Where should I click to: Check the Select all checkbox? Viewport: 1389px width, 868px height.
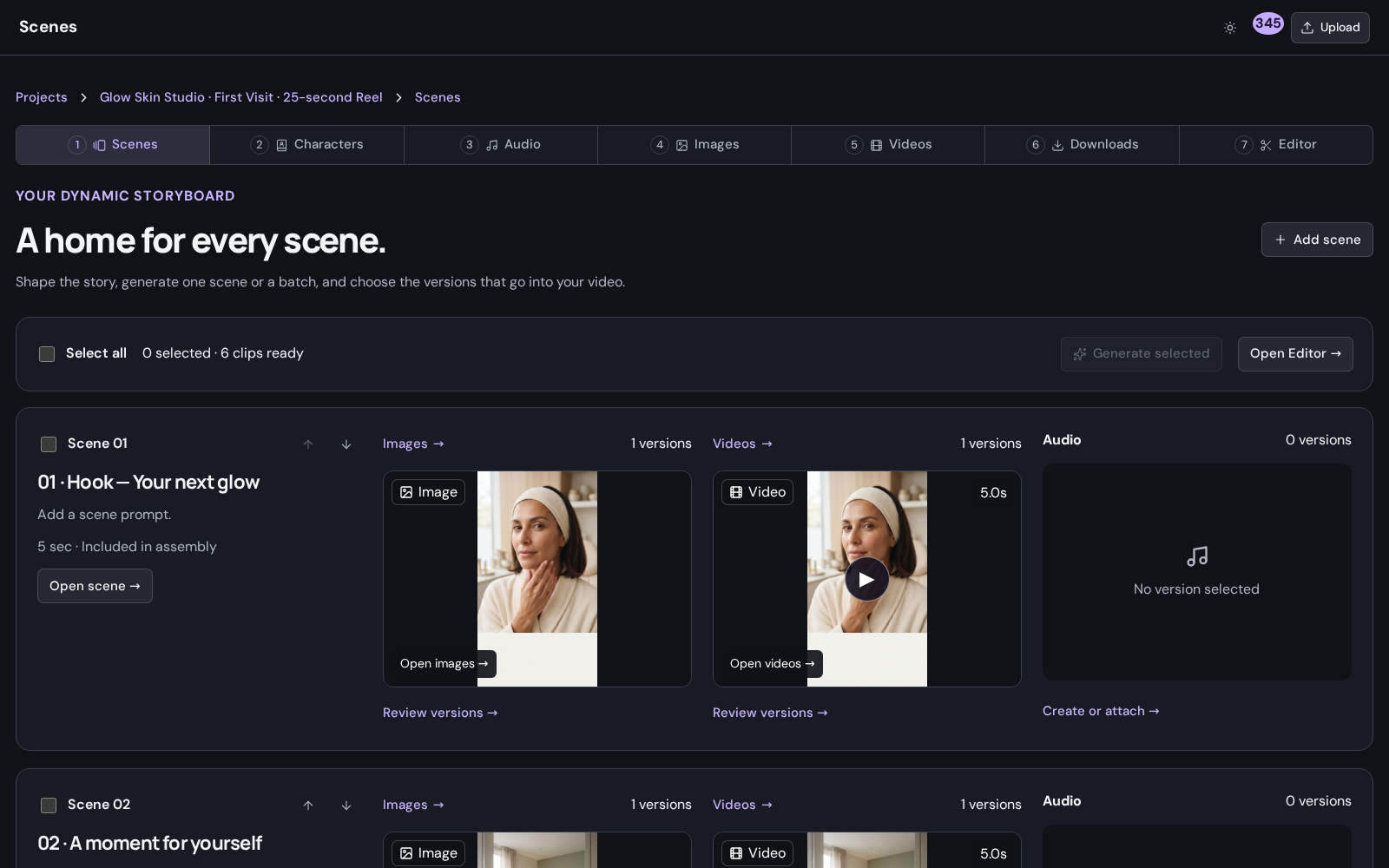coord(47,354)
